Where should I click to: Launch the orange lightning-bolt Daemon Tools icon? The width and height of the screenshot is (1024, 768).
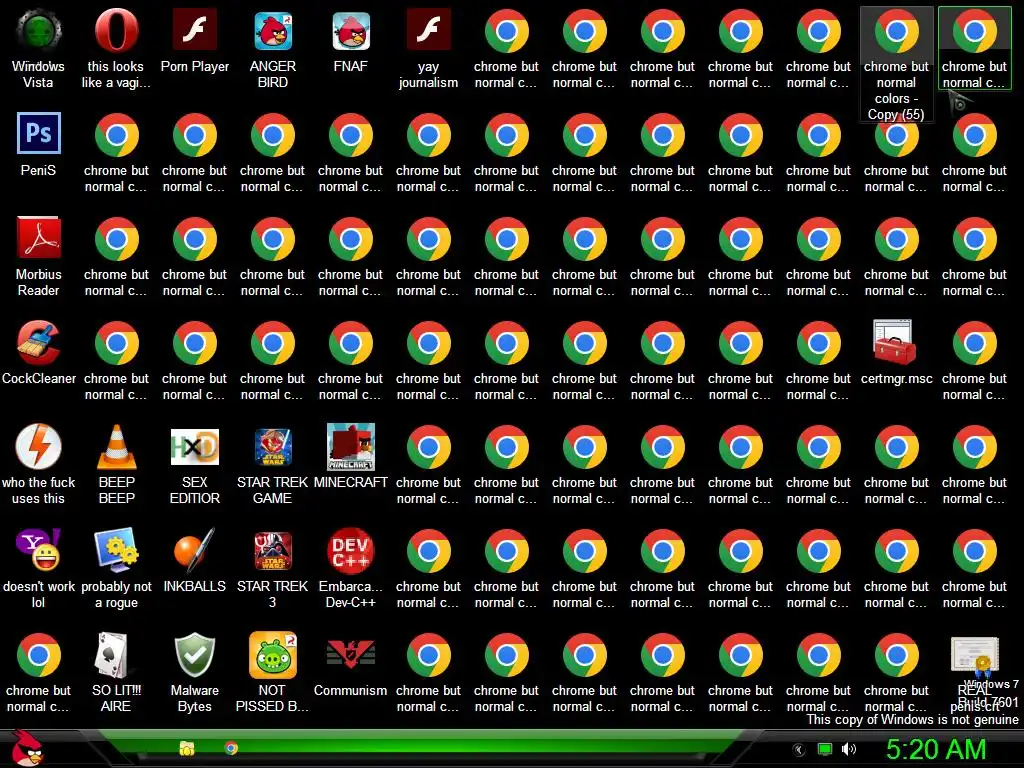(x=39, y=447)
